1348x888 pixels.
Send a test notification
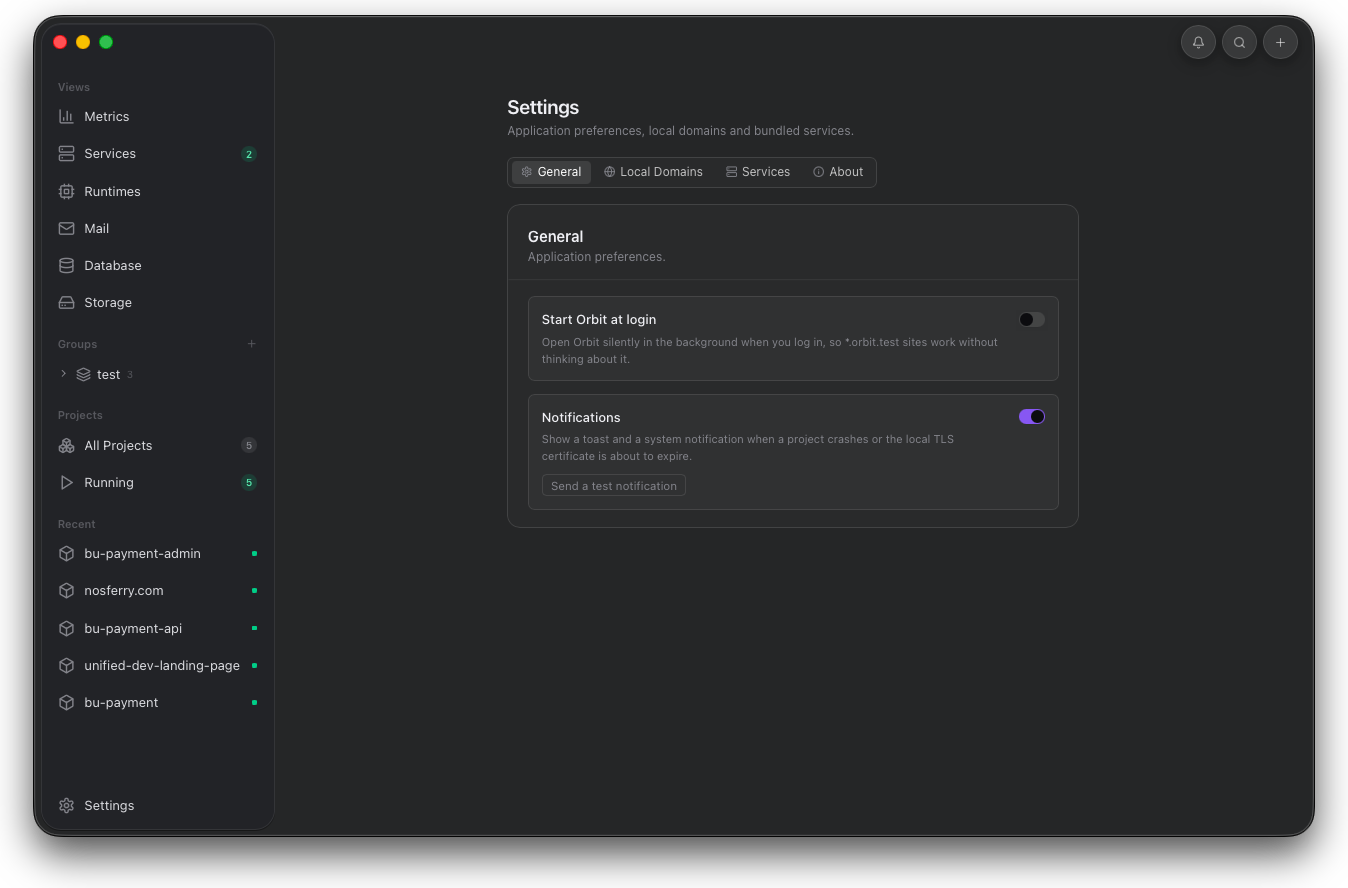pos(614,486)
